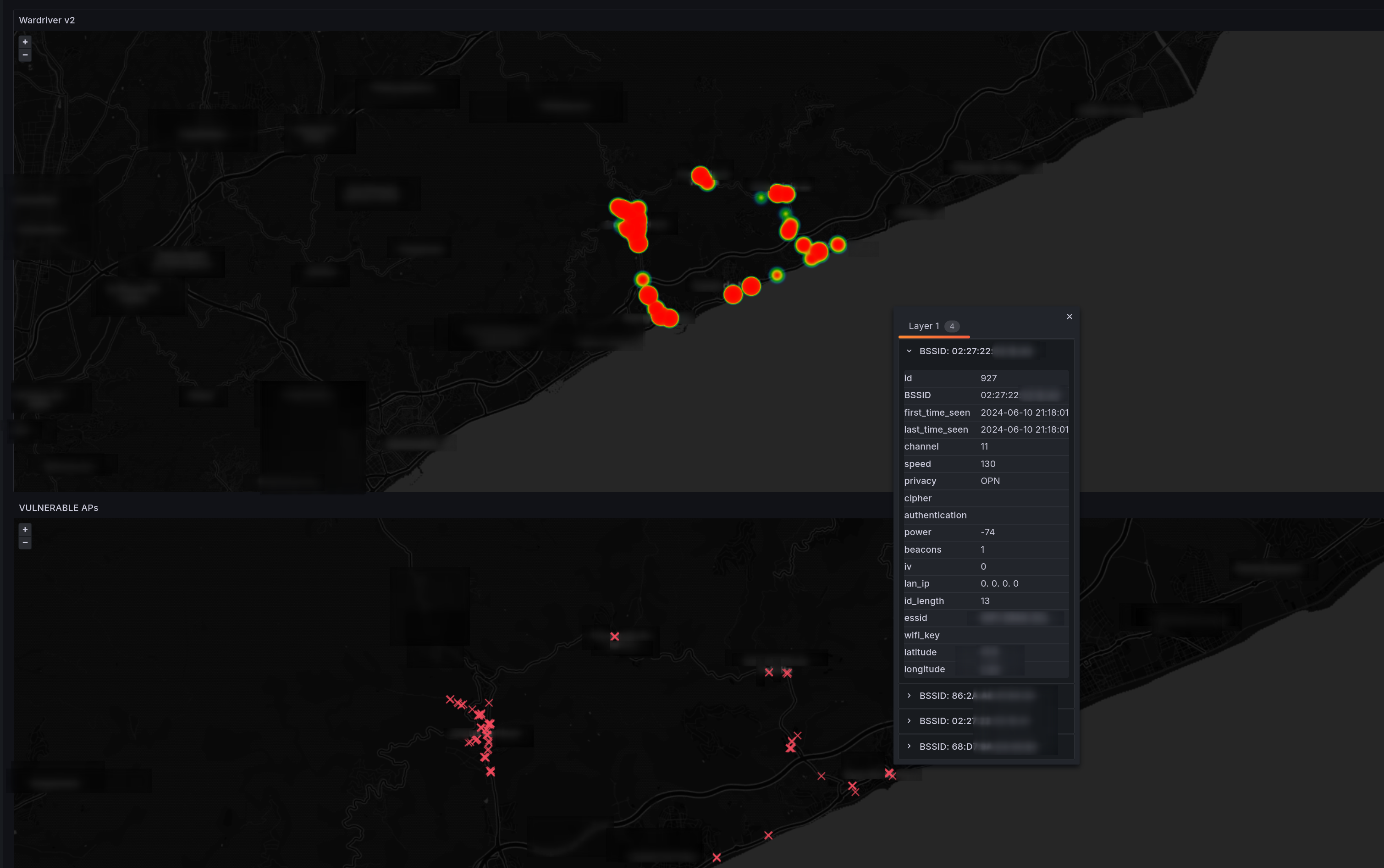Zoom out on the VULNERABLE APs map
Image resolution: width=1384 pixels, height=868 pixels.
[x=25, y=543]
